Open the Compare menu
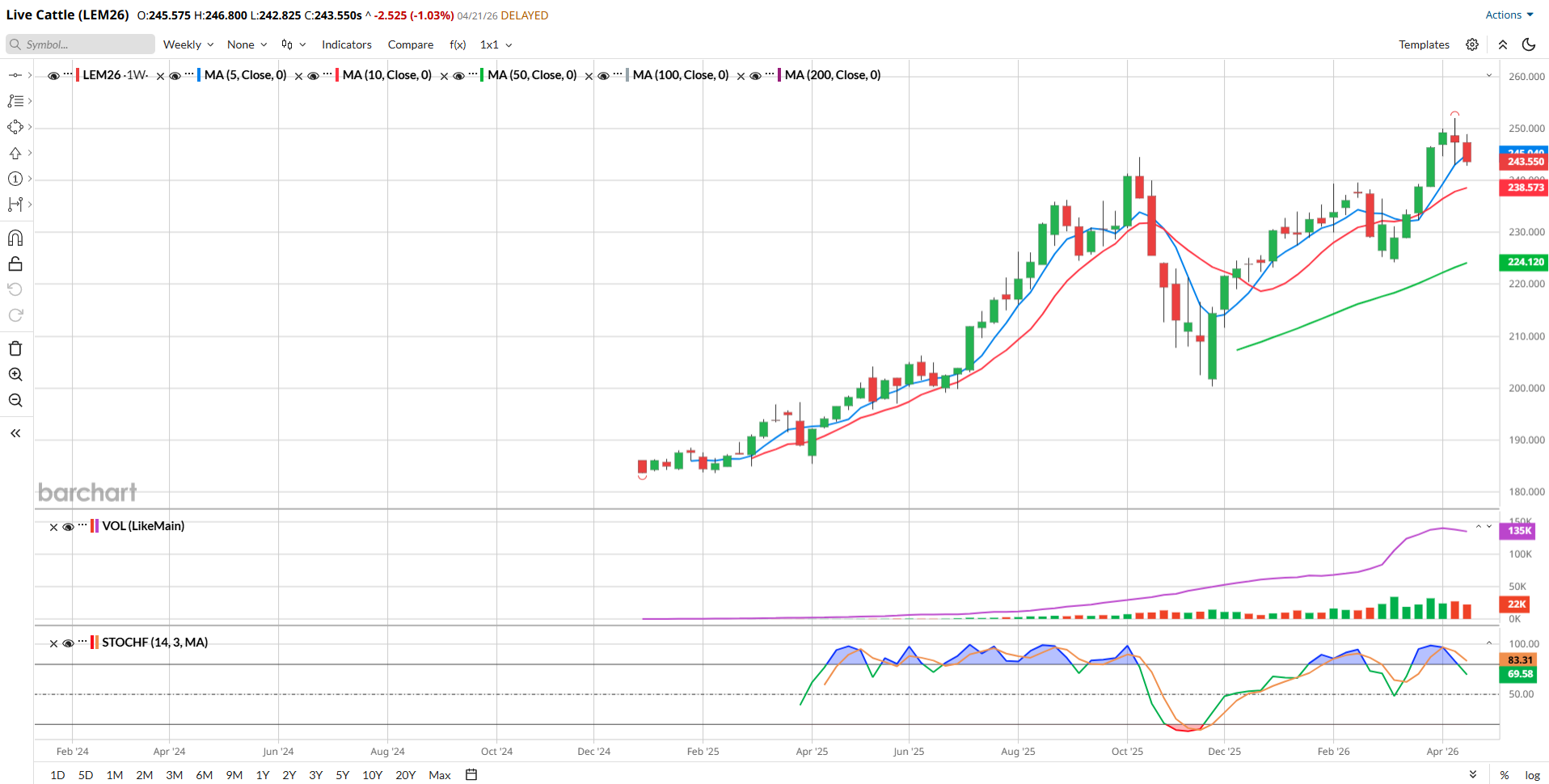The height and width of the screenshot is (784, 1549). pyautogui.click(x=410, y=44)
